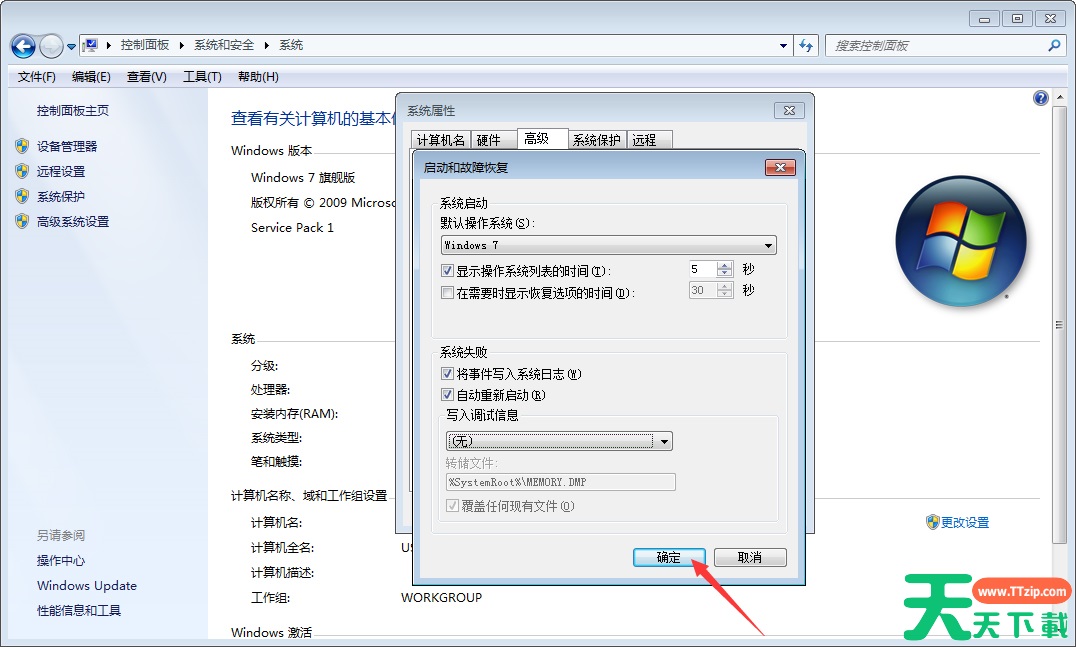Open the blue help question mark icon

[1040, 98]
